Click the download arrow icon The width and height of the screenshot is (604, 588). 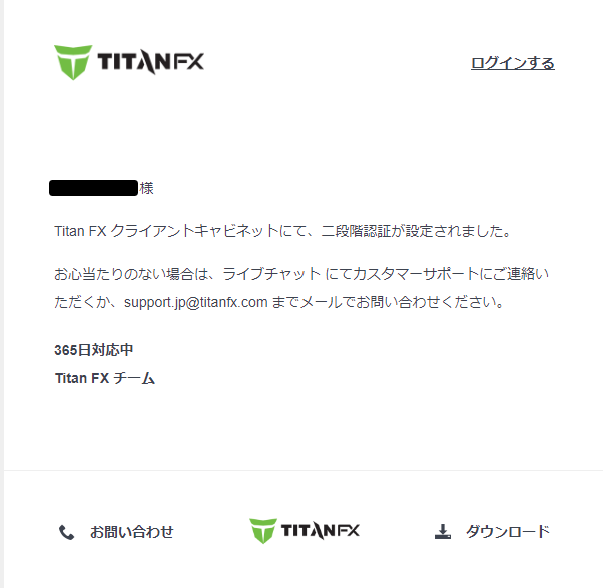point(443,531)
